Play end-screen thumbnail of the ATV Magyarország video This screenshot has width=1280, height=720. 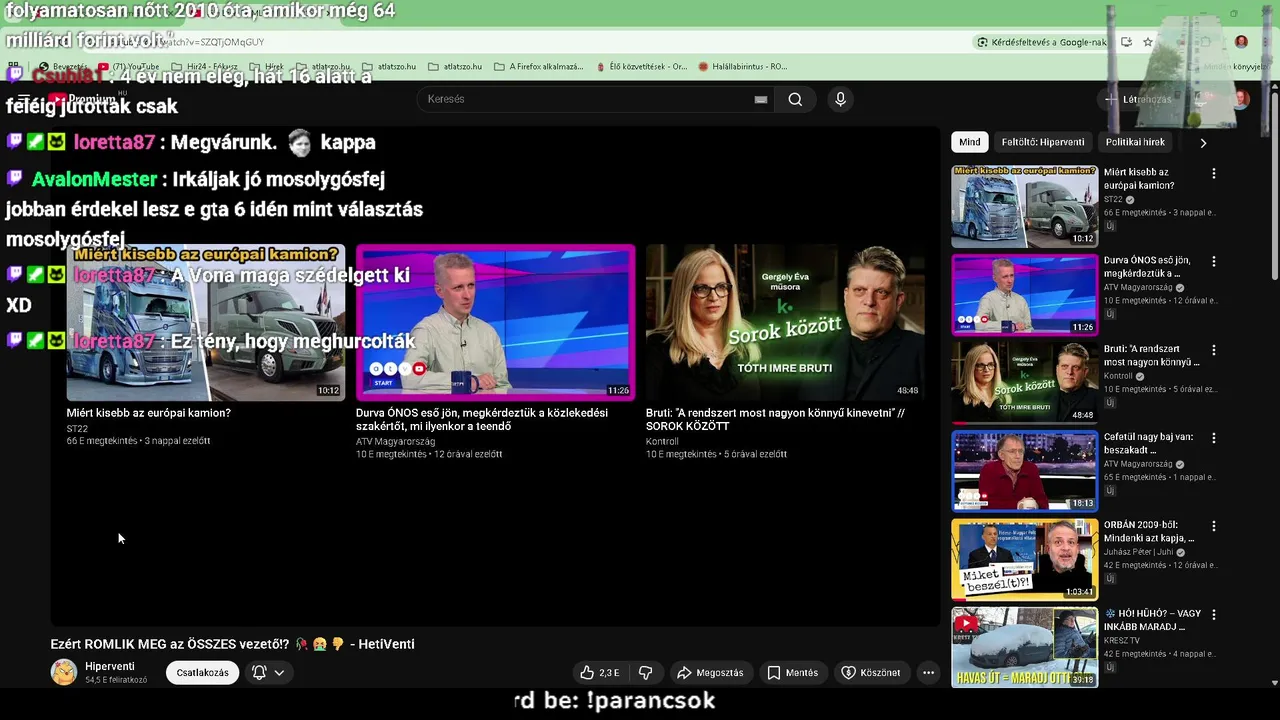click(x=495, y=322)
